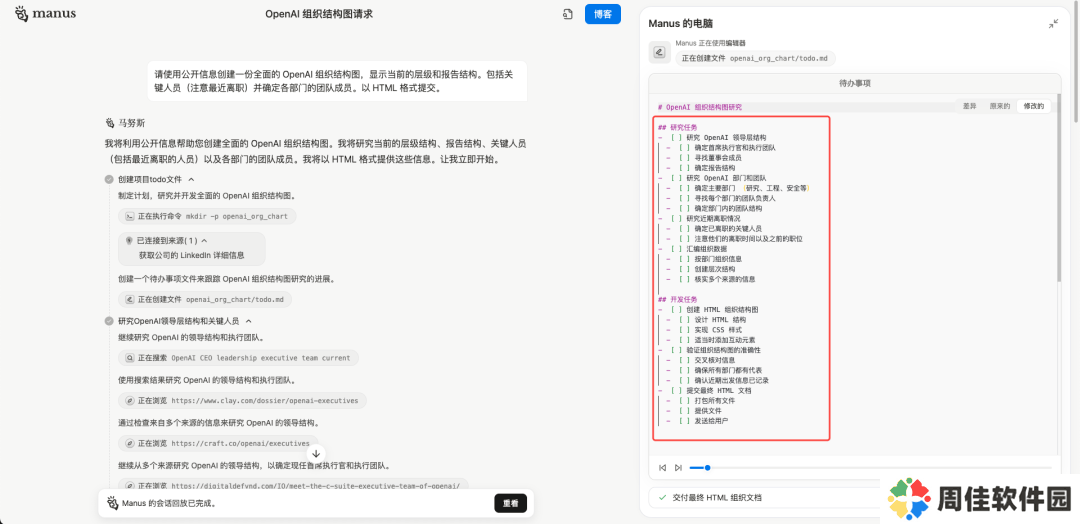This screenshot has width=1080, height=524.
Task: Click the blue playback progress slider handle
Action: tap(707, 468)
